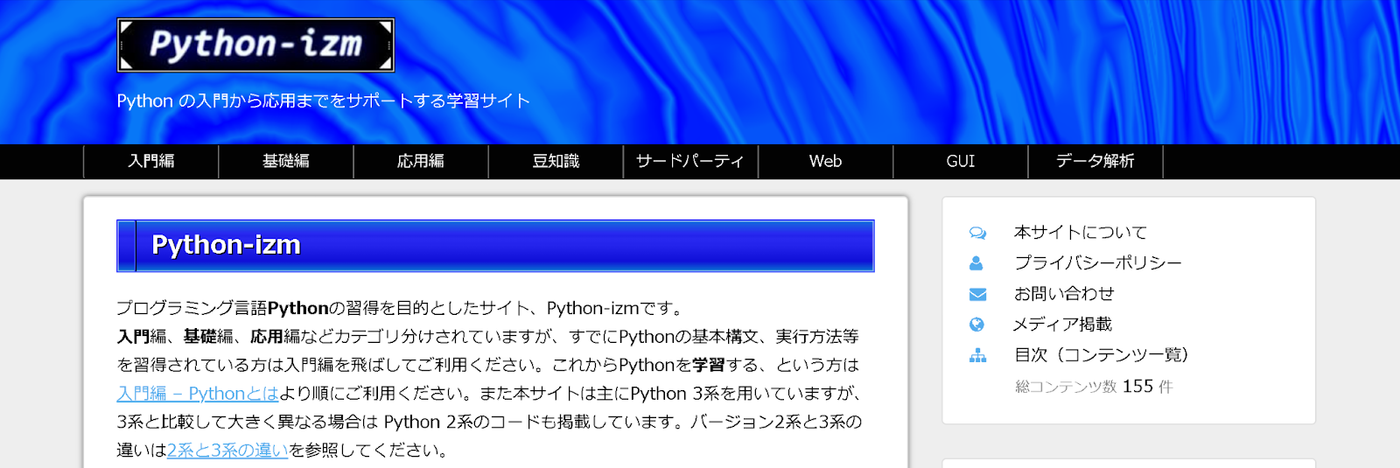The width and height of the screenshot is (1400, 468).
Task: Follow the 2系と3系の違い article link
Action: tap(228, 450)
